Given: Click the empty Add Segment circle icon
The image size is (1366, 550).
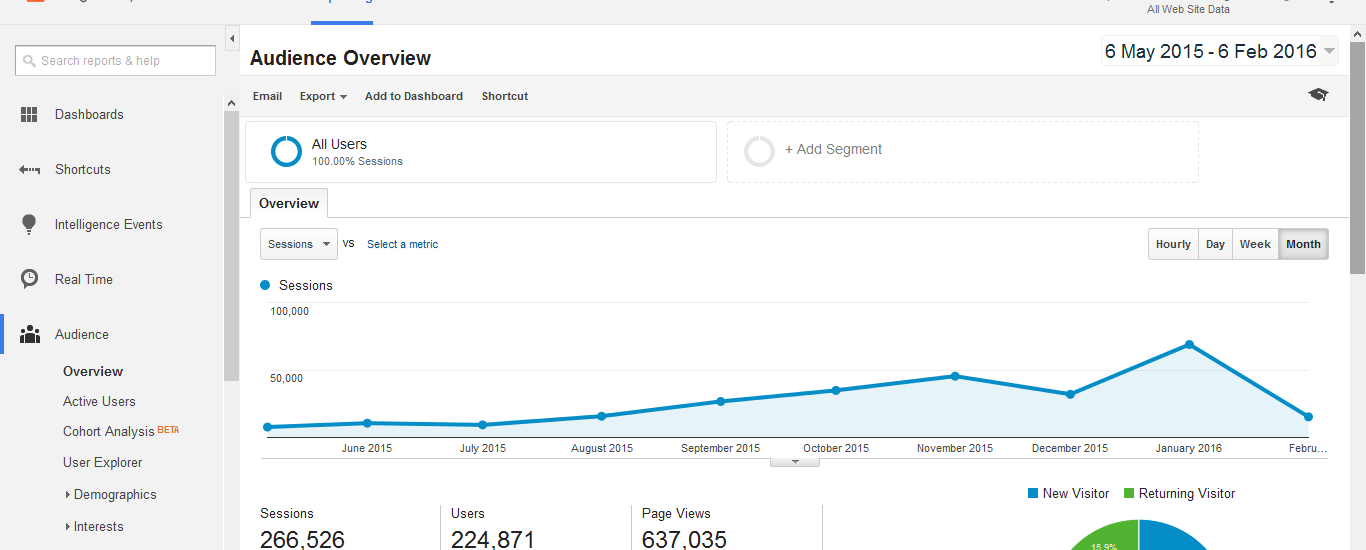Looking at the screenshot, I should [x=760, y=151].
